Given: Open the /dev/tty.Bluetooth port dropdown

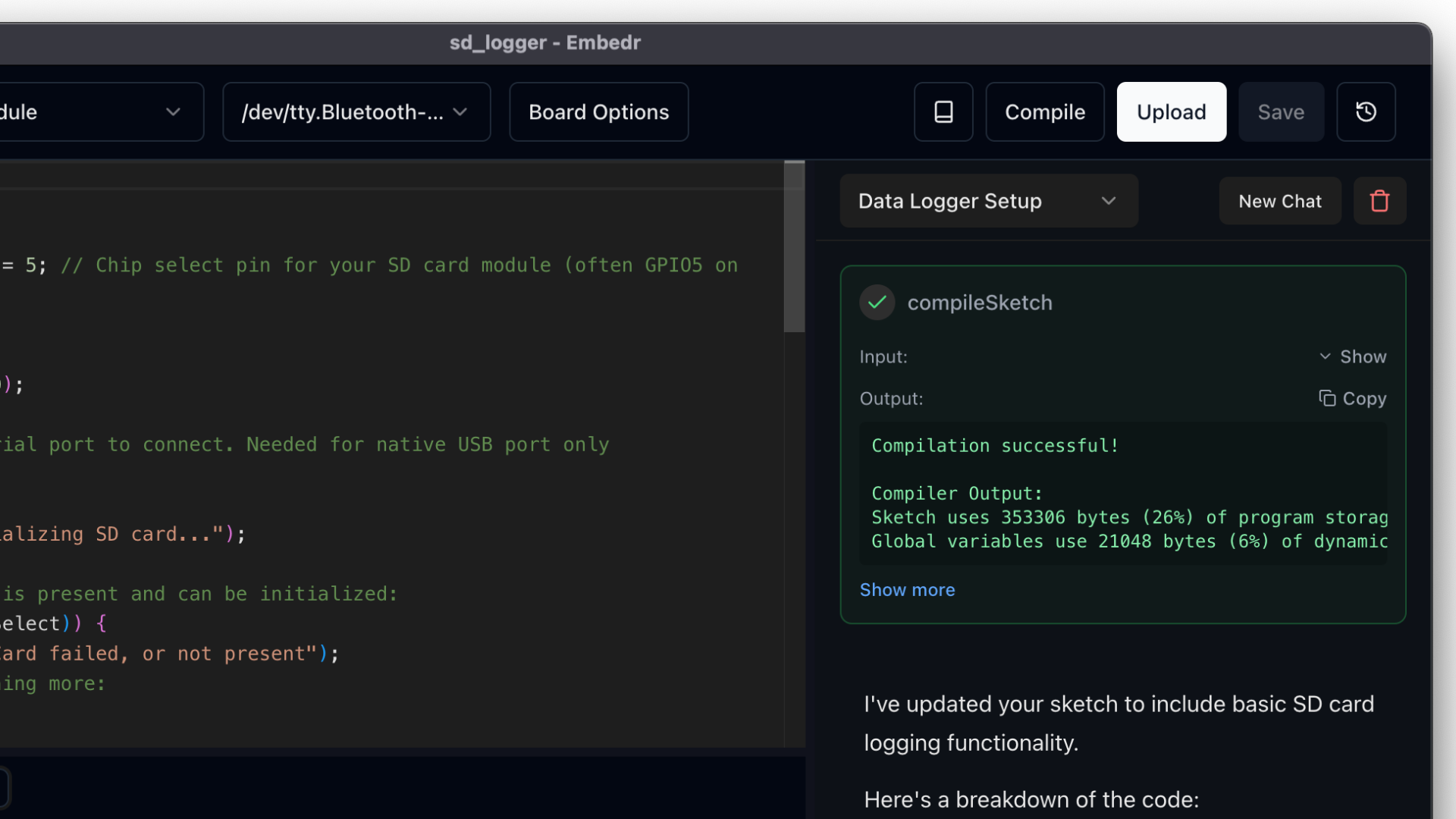Looking at the screenshot, I should tap(356, 111).
